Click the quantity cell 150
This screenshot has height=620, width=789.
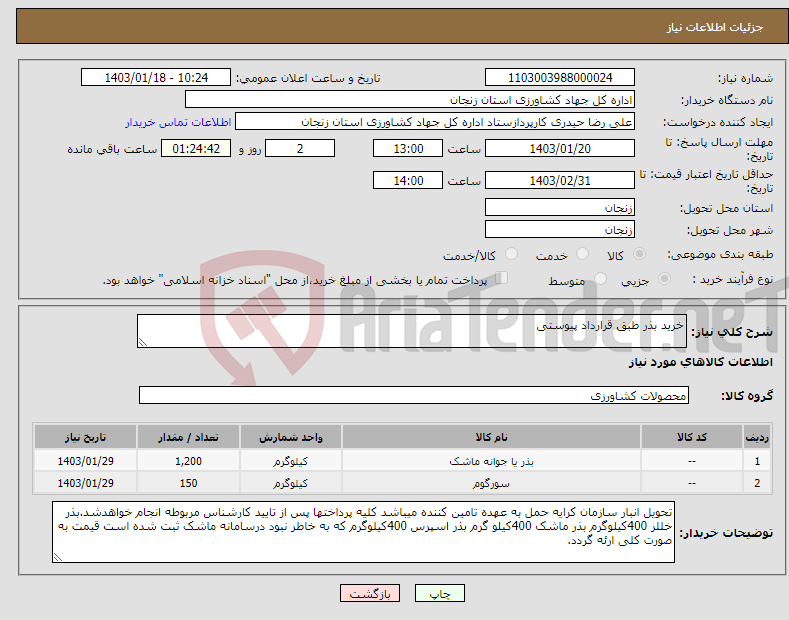coord(188,483)
